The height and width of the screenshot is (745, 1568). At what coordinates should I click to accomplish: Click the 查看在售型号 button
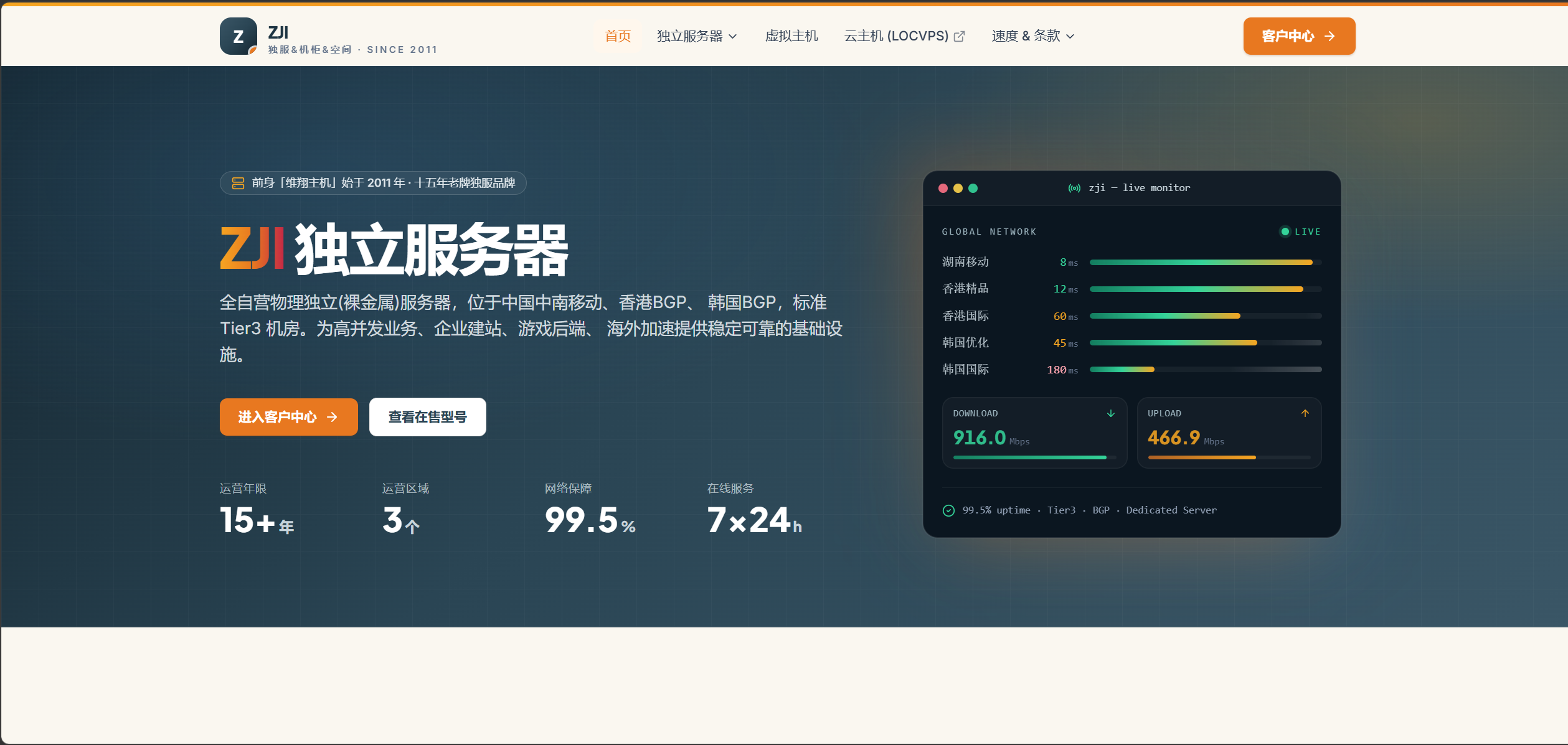[427, 417]
